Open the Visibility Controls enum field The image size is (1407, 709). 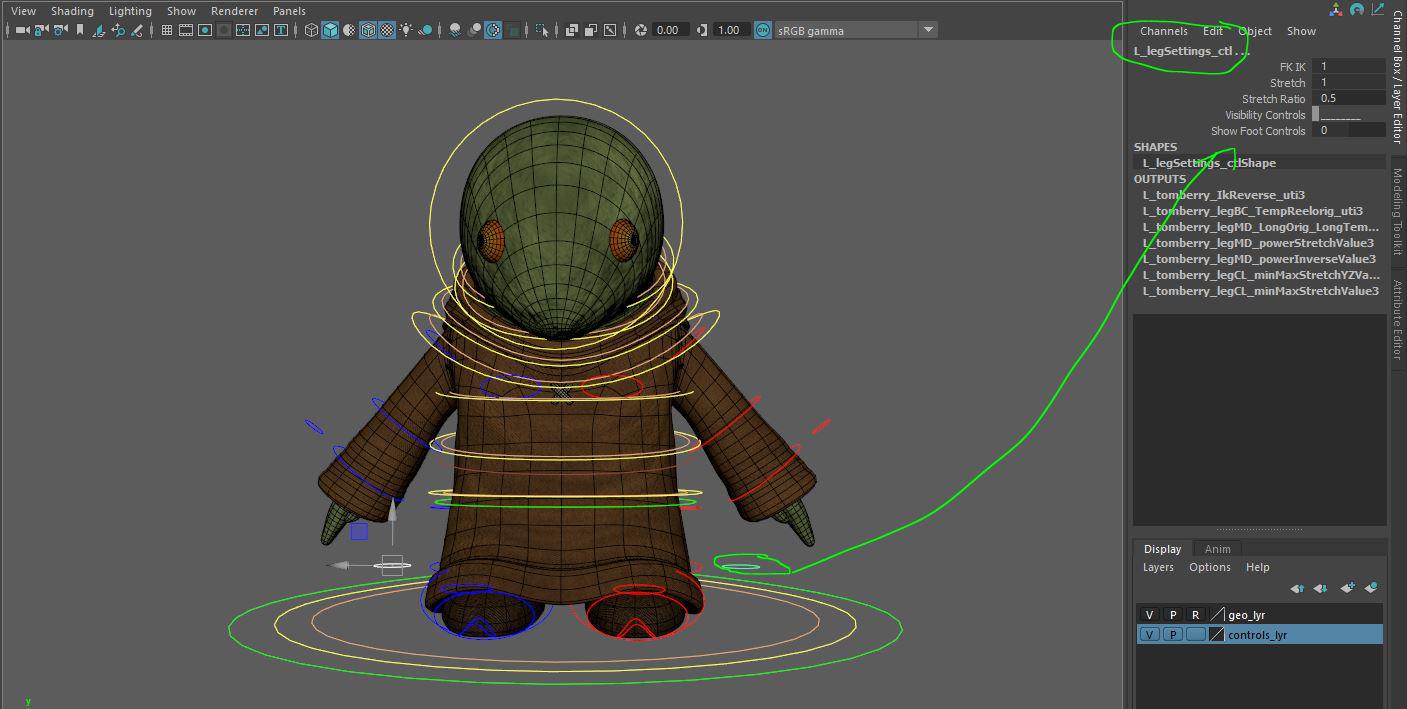[1347, 115]
